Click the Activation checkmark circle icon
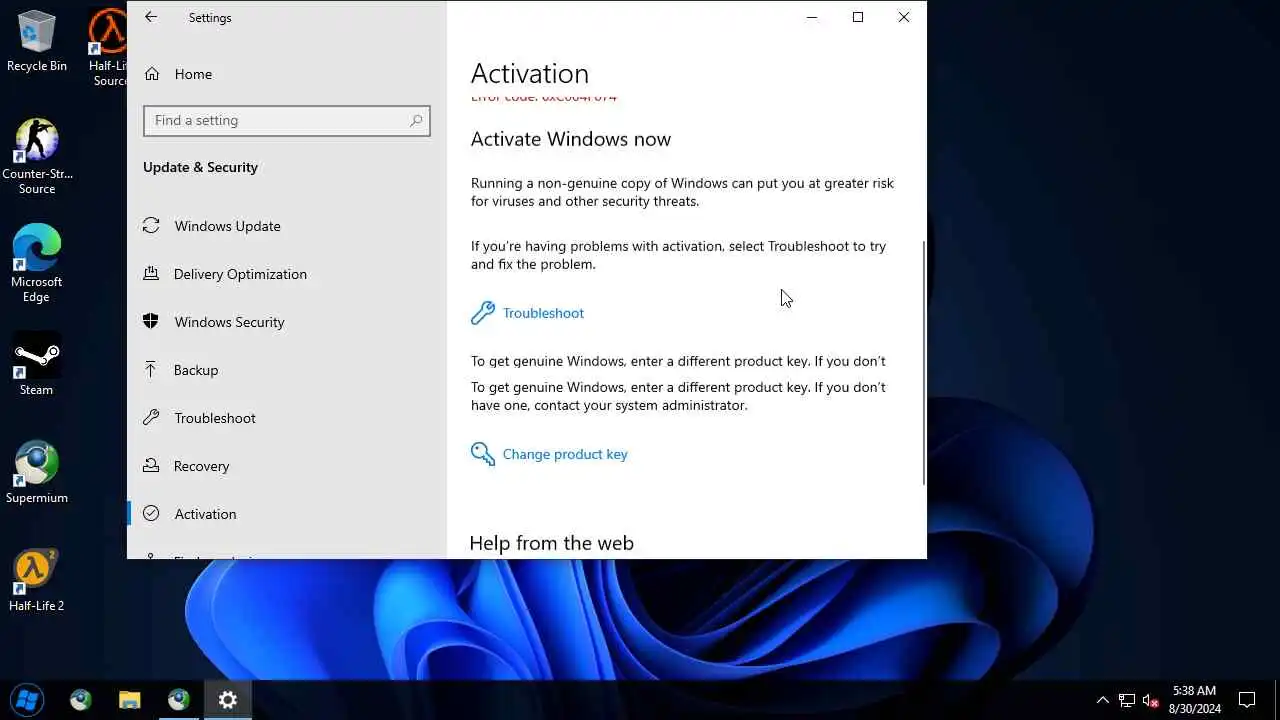 point(151,513)
